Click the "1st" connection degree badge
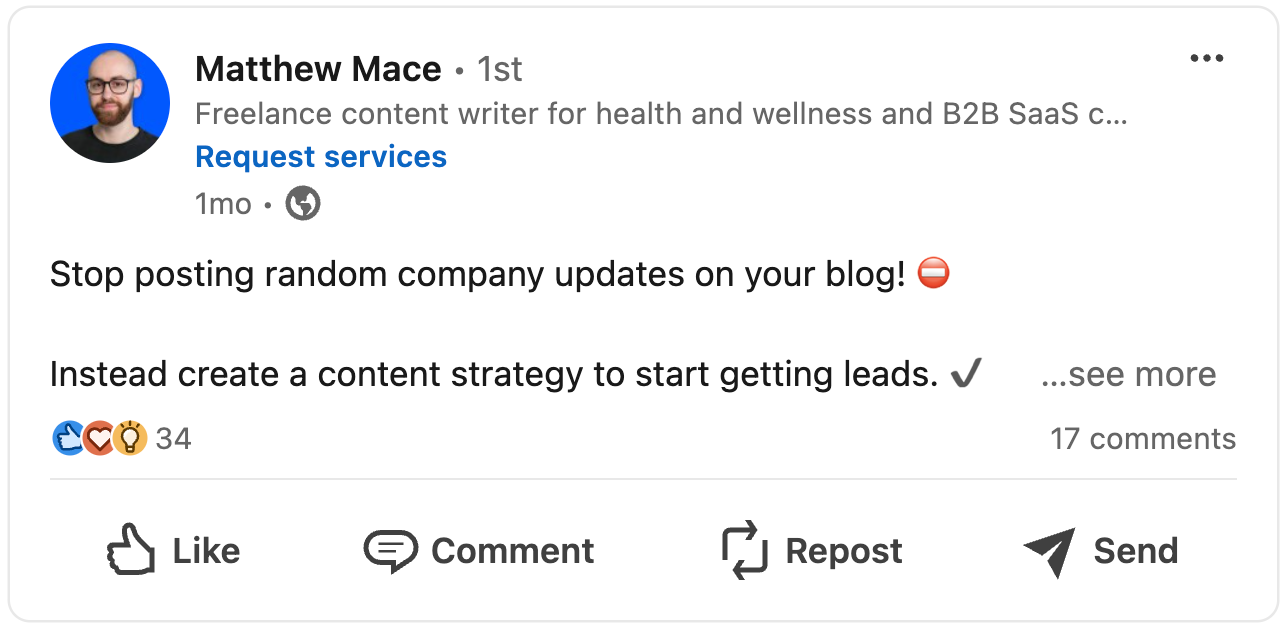The width and height of the screenshot is (1288, 632). [x=499, y=69]
